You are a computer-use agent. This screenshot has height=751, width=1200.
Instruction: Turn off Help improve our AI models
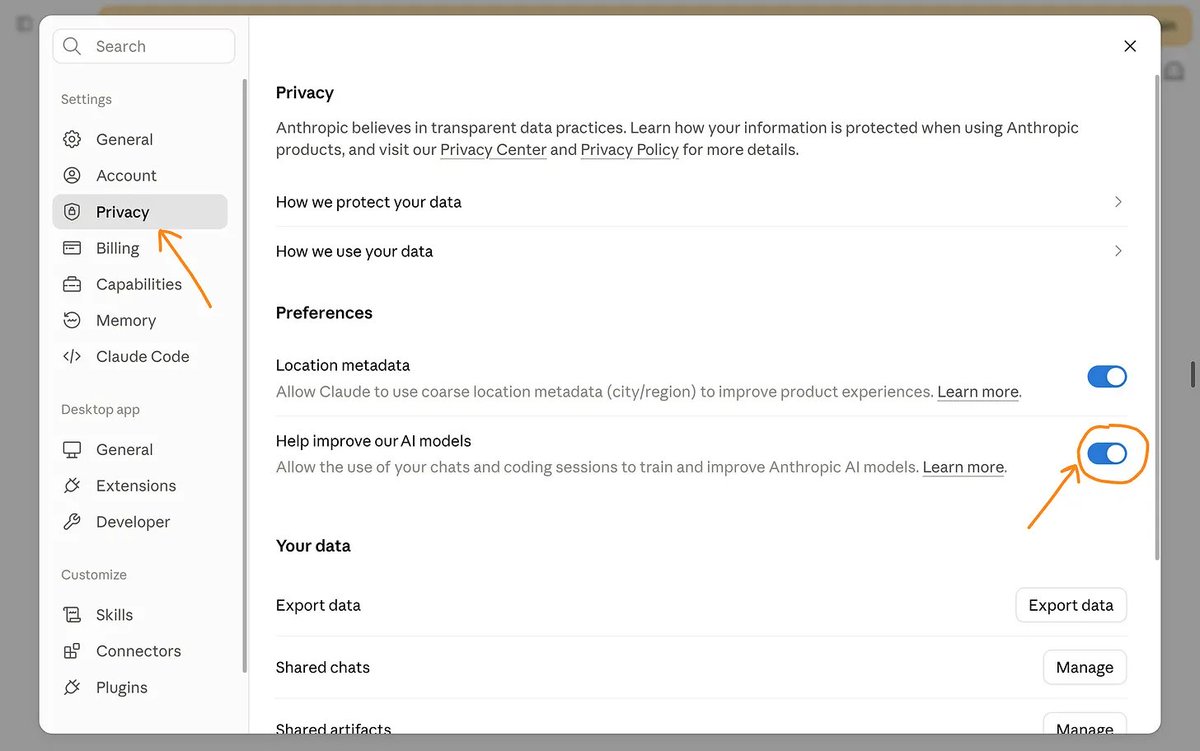pyautogui.click(x=1107, y=454)
